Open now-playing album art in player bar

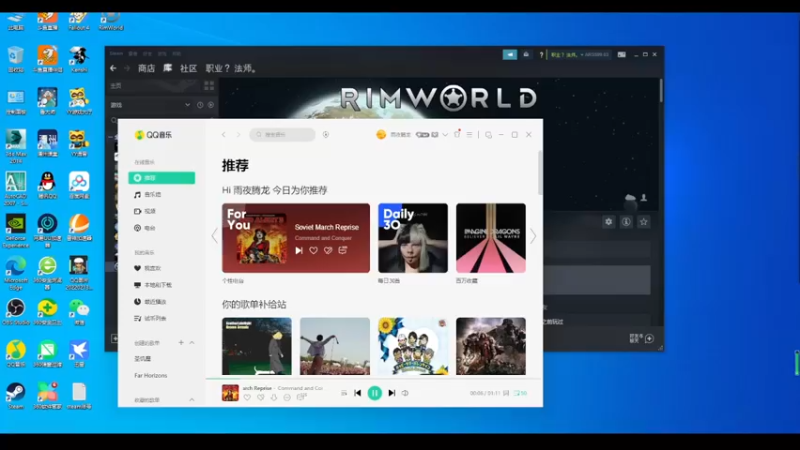pos(230,393)
